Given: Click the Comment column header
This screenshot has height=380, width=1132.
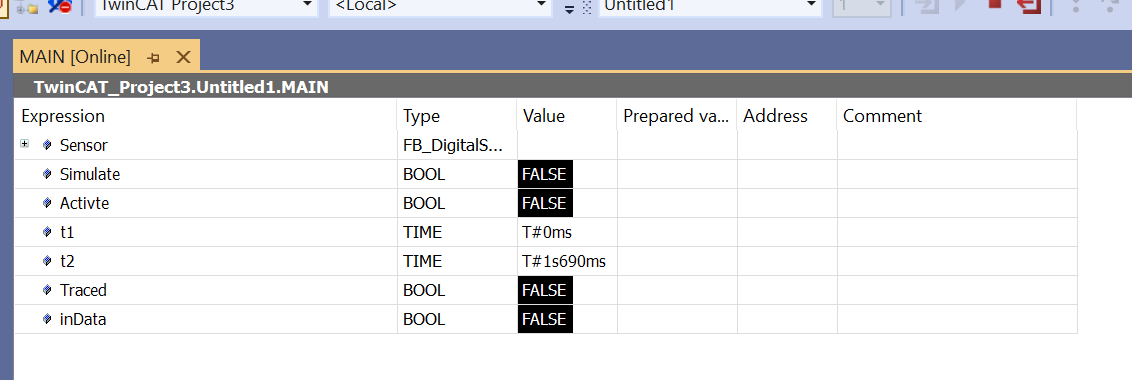Looking at the screenshot, I should pyautogui.click(x=957, y=116).
